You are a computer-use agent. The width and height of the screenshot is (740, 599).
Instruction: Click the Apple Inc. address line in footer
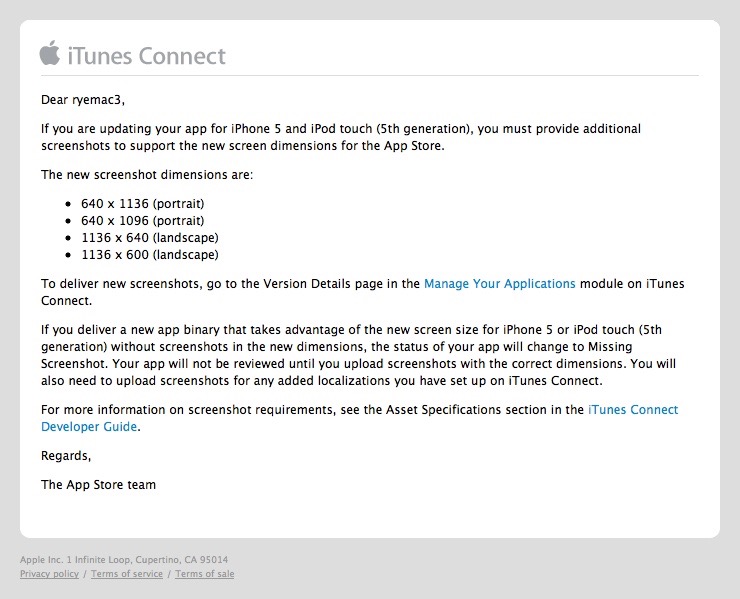[124, 560]
